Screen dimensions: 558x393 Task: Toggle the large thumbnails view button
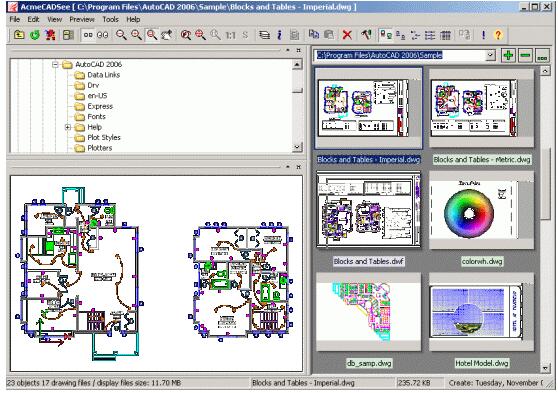[386, 35]
